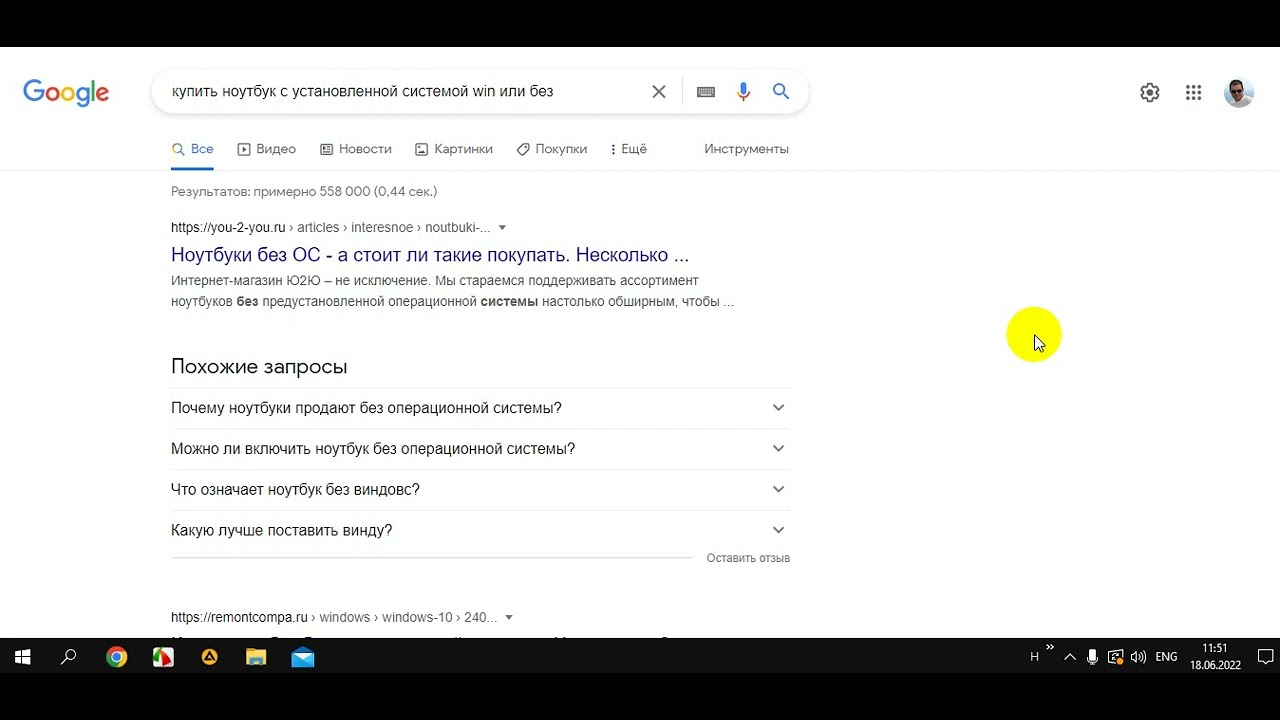
Task: Expand 'Можно ли включить ноутбук без операционной системы?'
Action: (x=480, y=449)
